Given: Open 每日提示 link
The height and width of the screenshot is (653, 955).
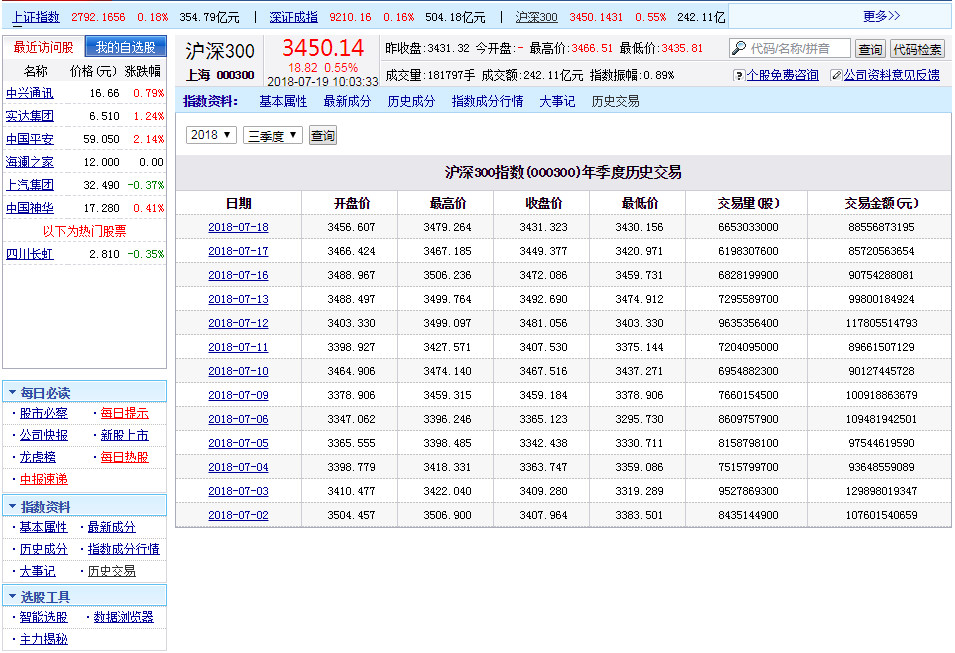Looking at the screenshot, I should (x=124, y=413).
